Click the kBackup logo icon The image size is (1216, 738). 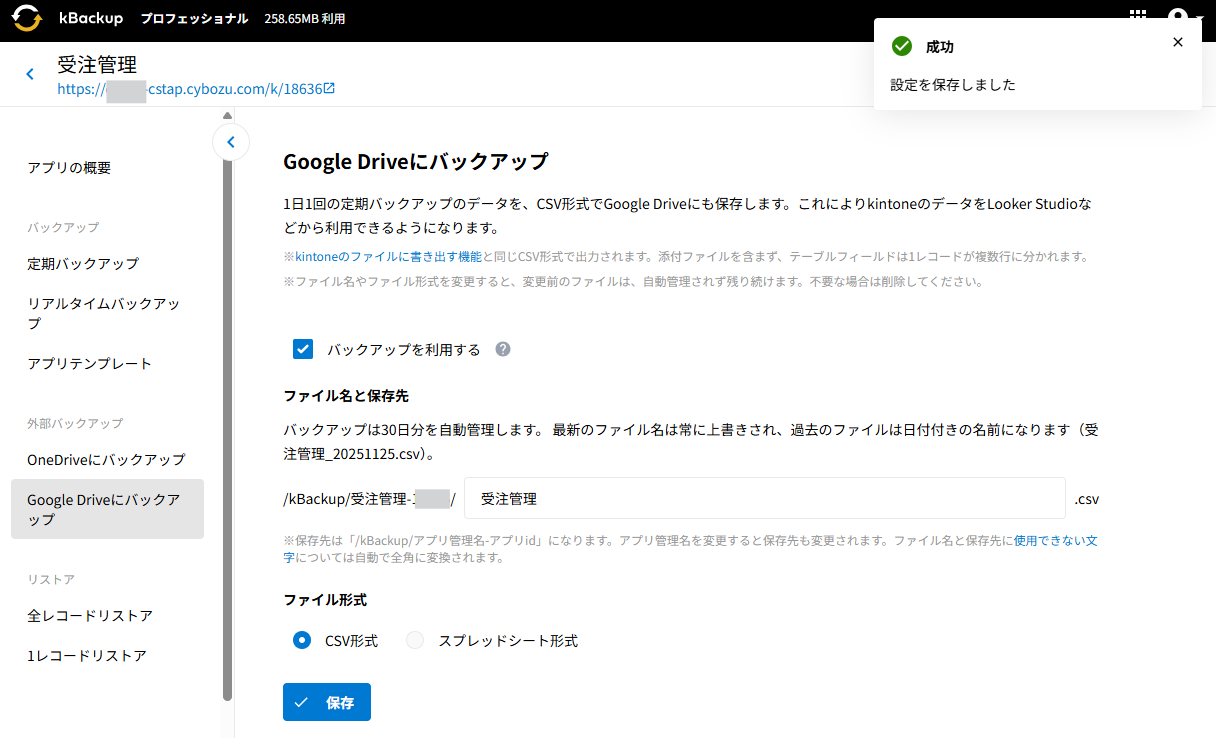(x=27, y=18)
